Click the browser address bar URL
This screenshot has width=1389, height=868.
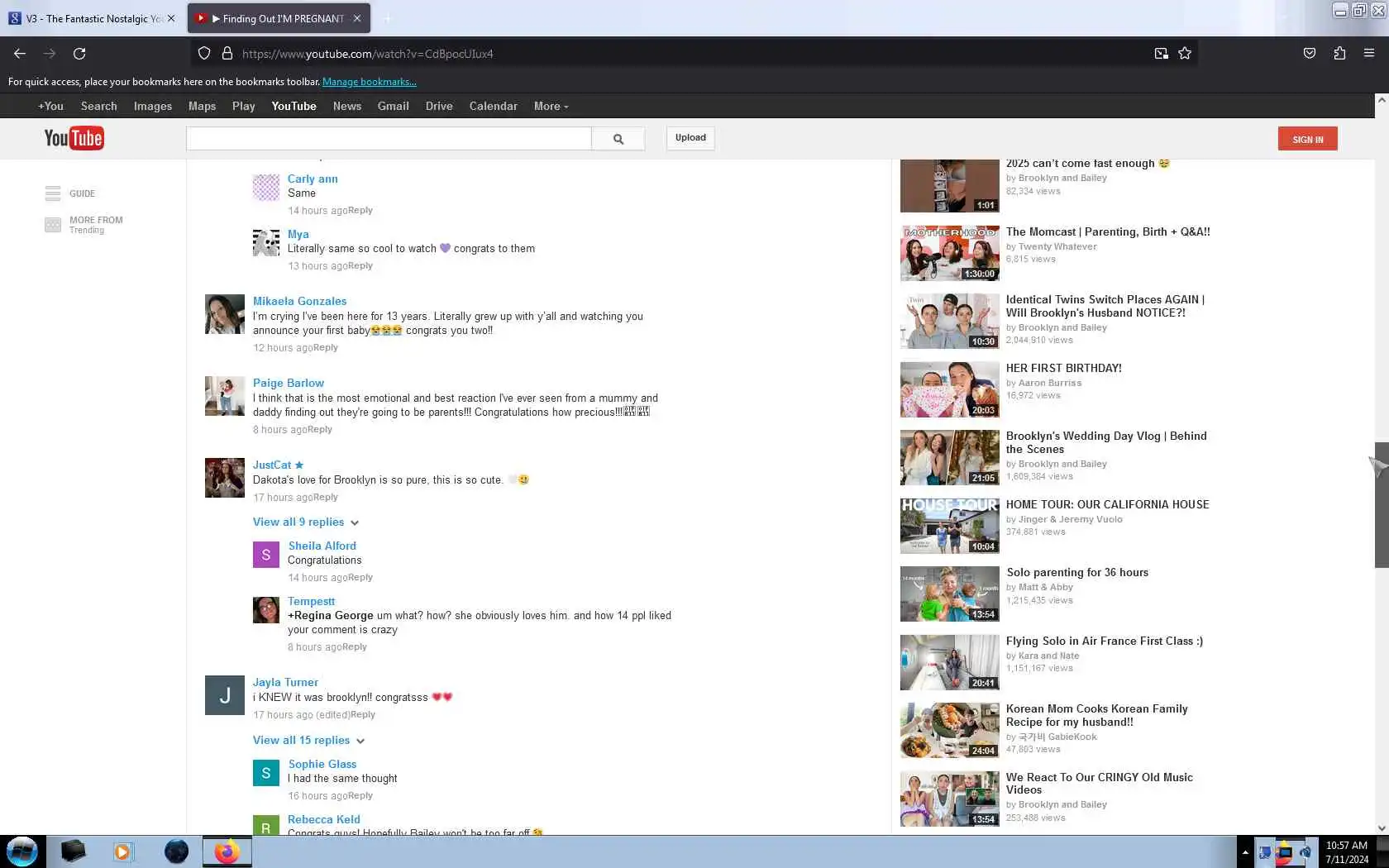367,54
